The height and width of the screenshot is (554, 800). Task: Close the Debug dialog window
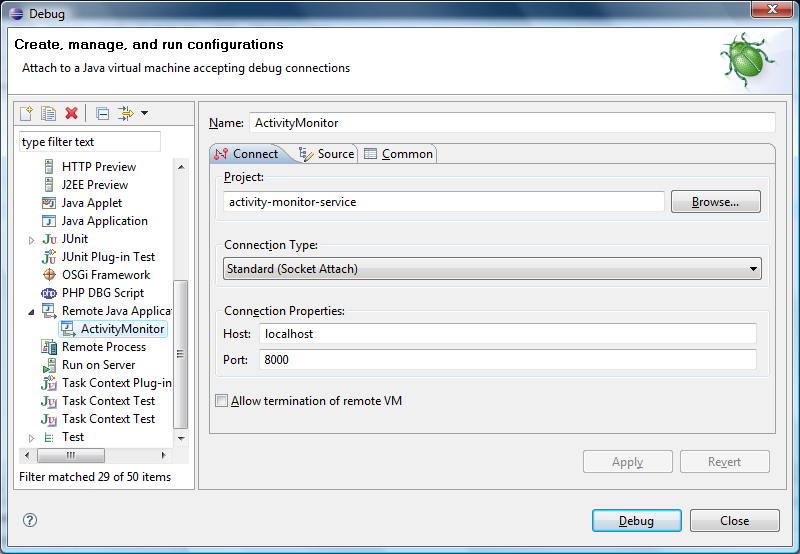click(772, 9)
